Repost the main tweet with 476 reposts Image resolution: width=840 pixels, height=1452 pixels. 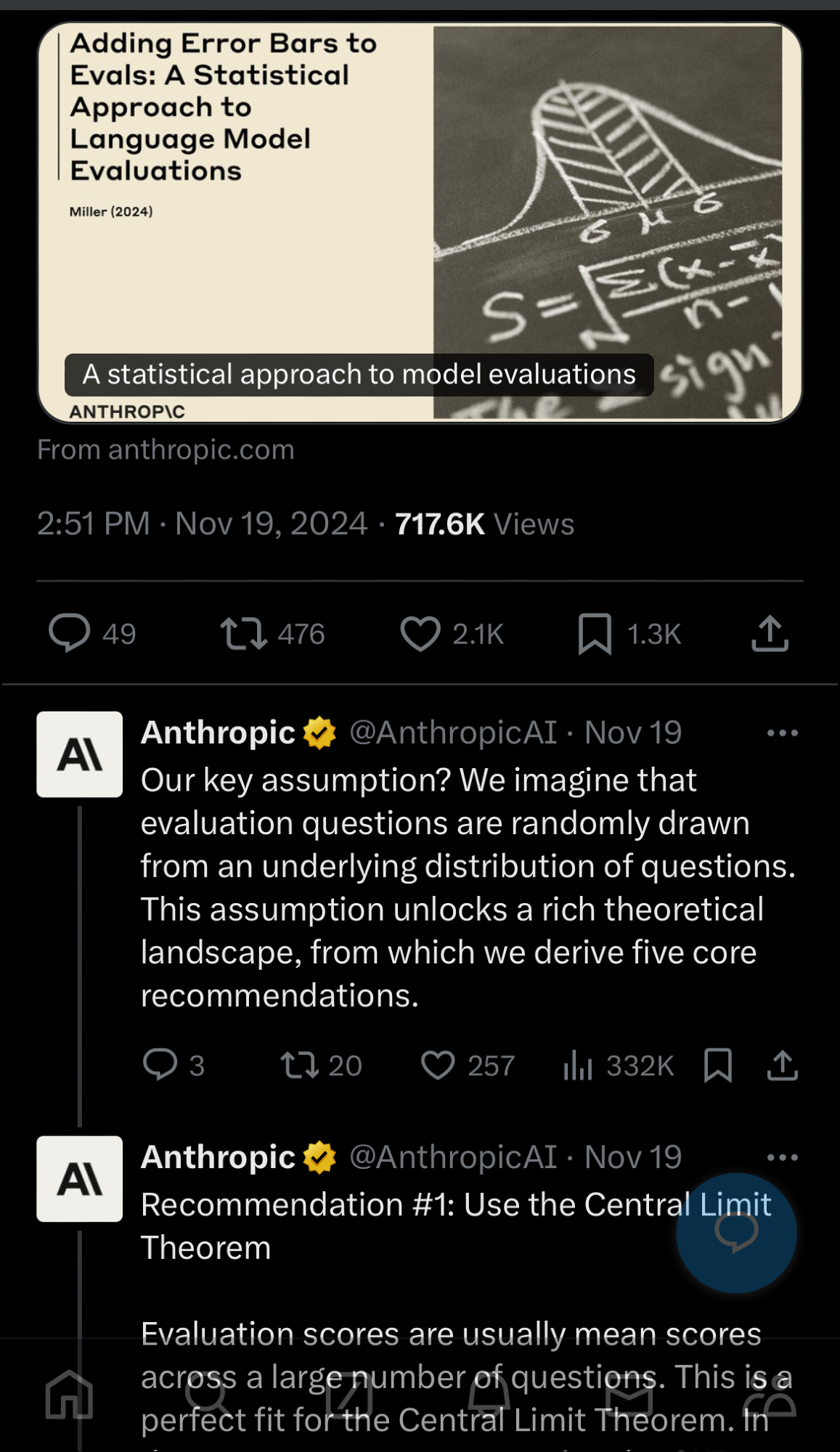click(x=243, y=633)
